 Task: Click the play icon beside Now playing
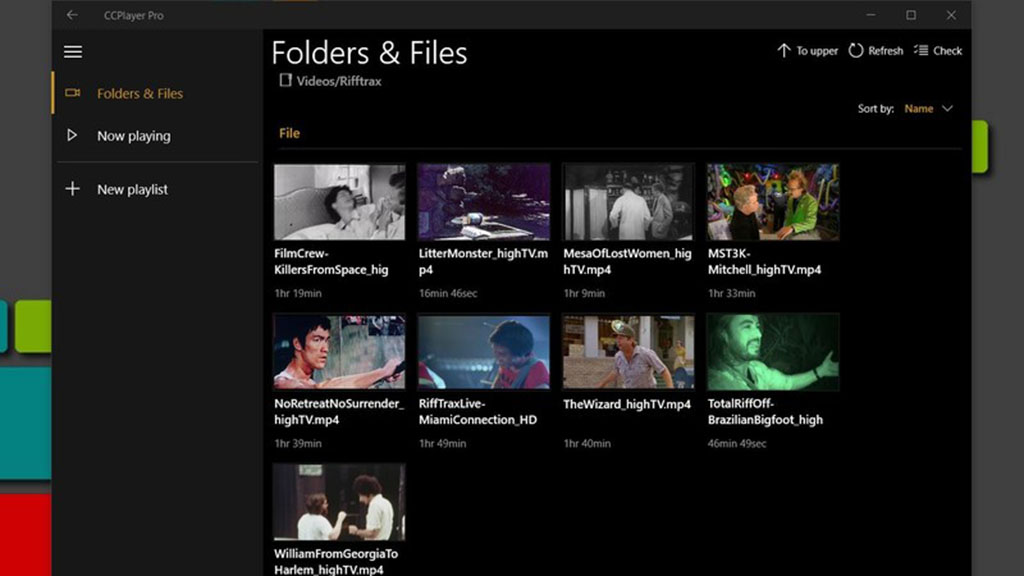click(x=72, y=135)
